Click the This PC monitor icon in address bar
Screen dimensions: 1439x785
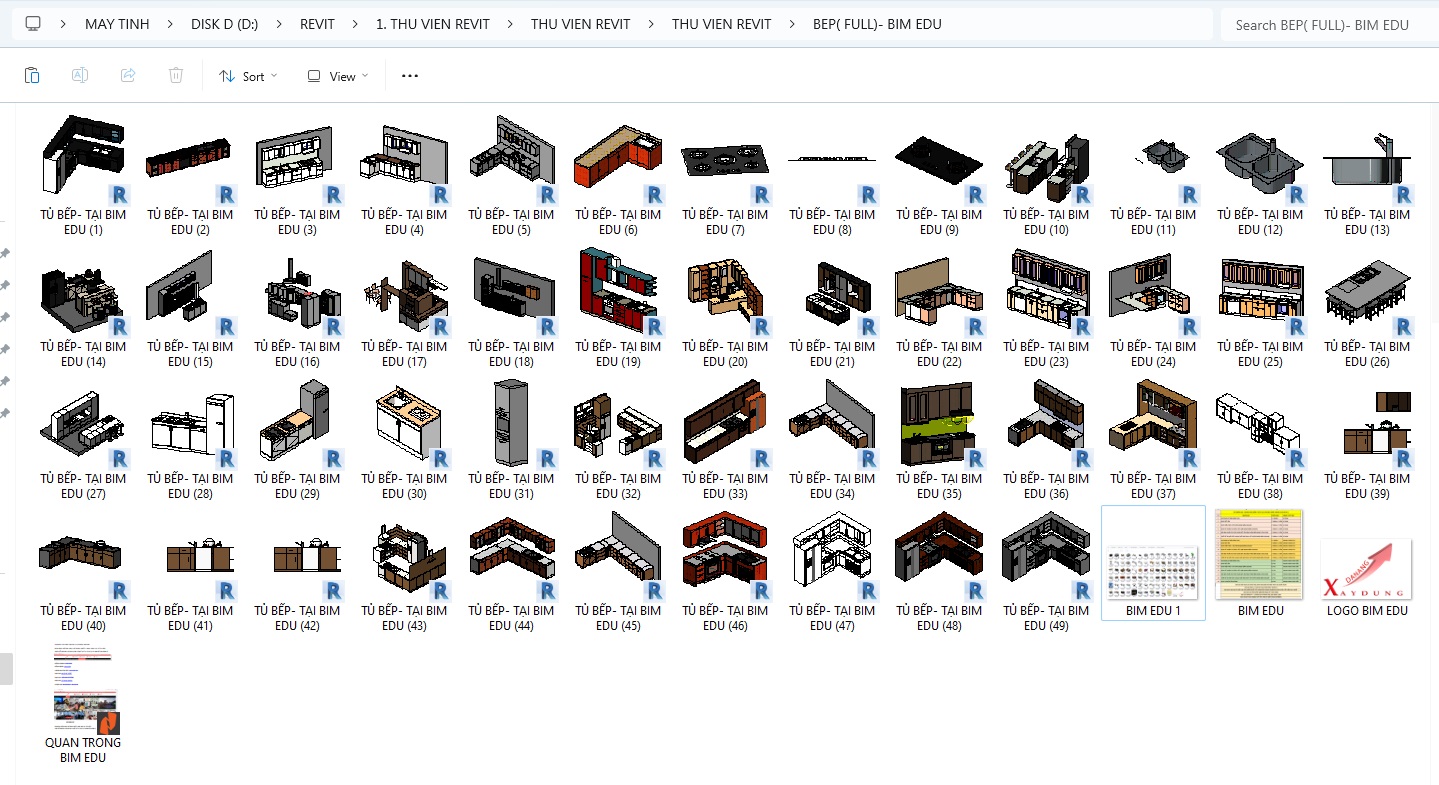coord(33,24)
